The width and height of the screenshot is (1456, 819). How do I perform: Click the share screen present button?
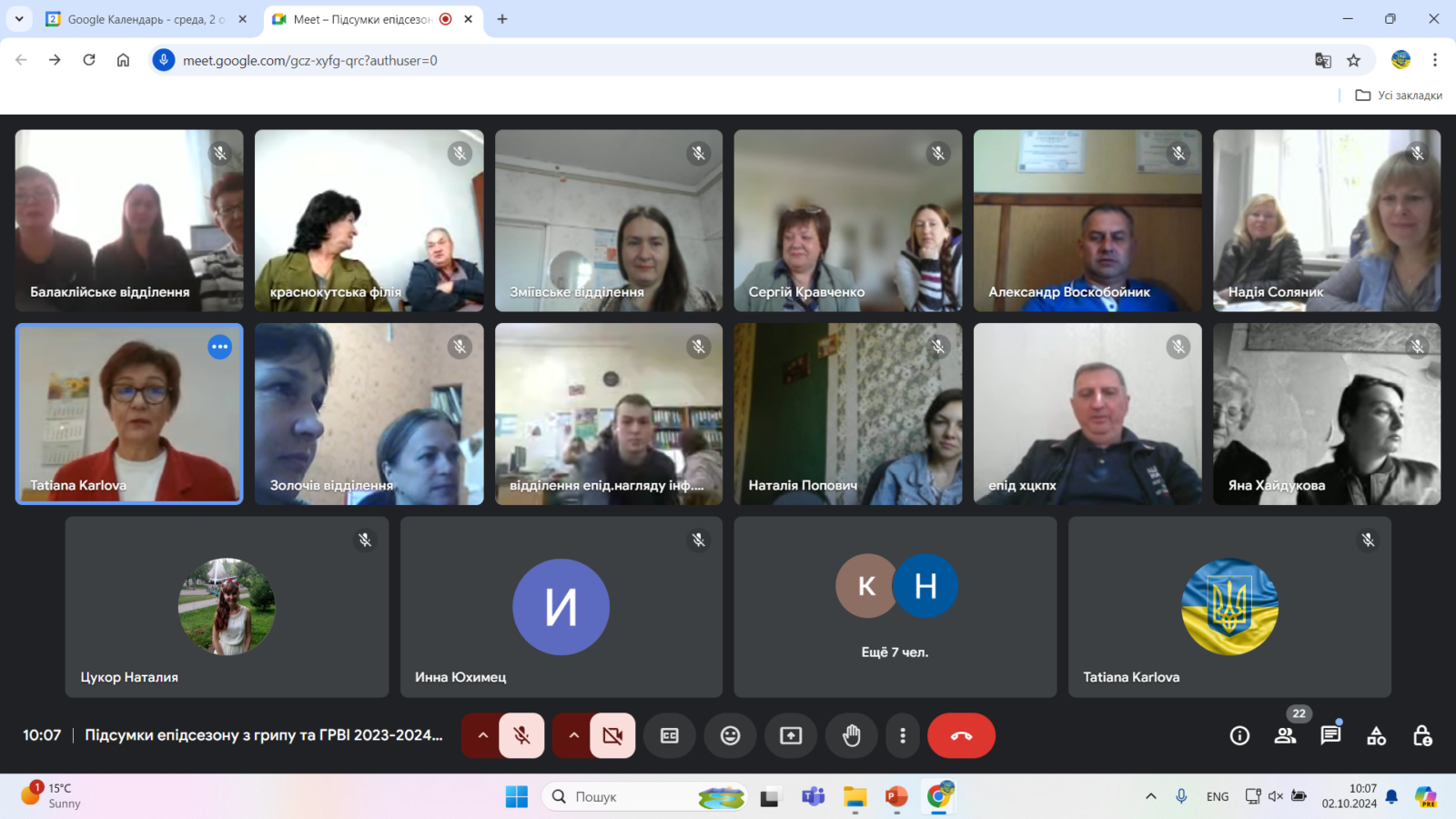click(791, 735)
